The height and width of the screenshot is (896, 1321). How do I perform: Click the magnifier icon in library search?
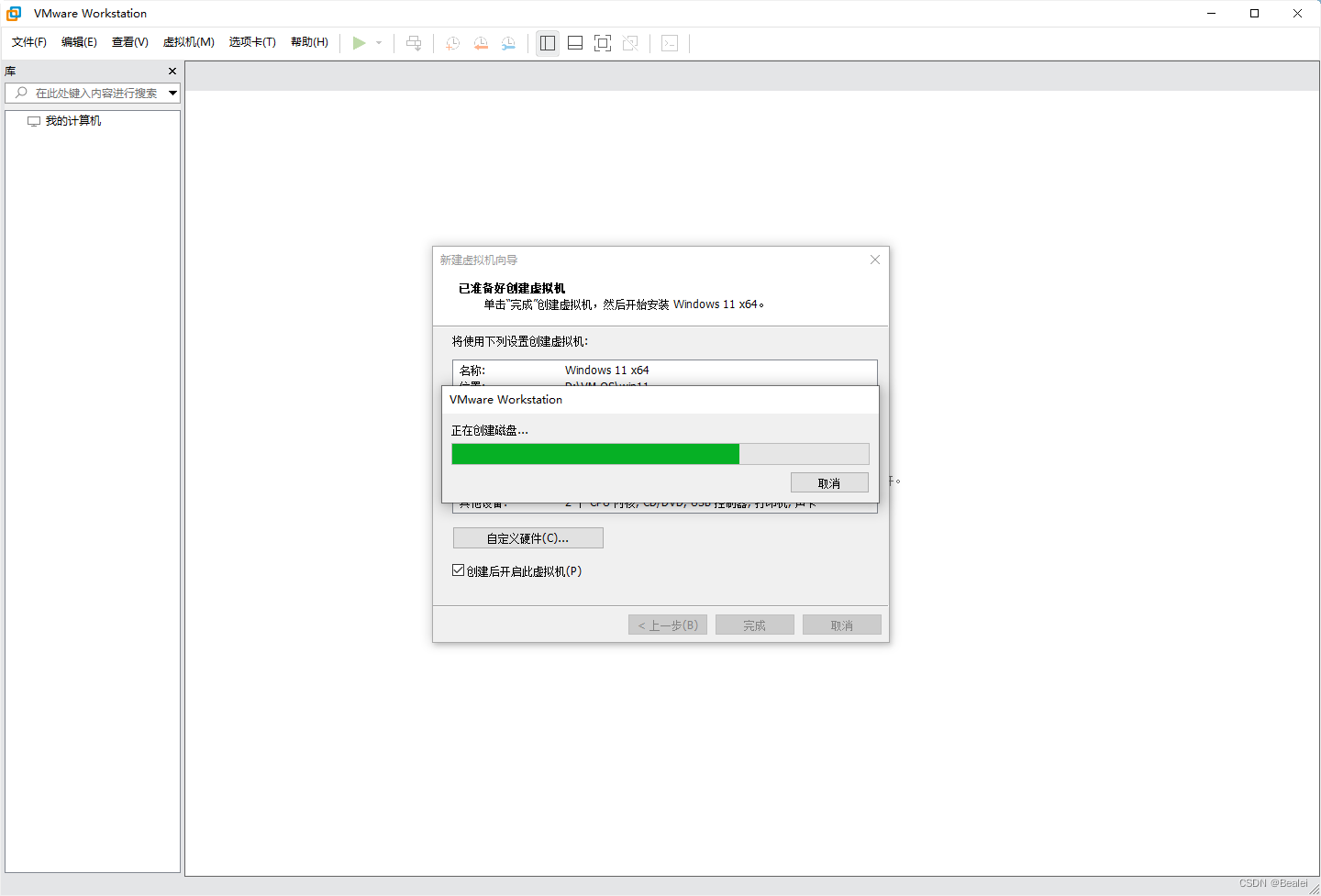coord(21,93)
